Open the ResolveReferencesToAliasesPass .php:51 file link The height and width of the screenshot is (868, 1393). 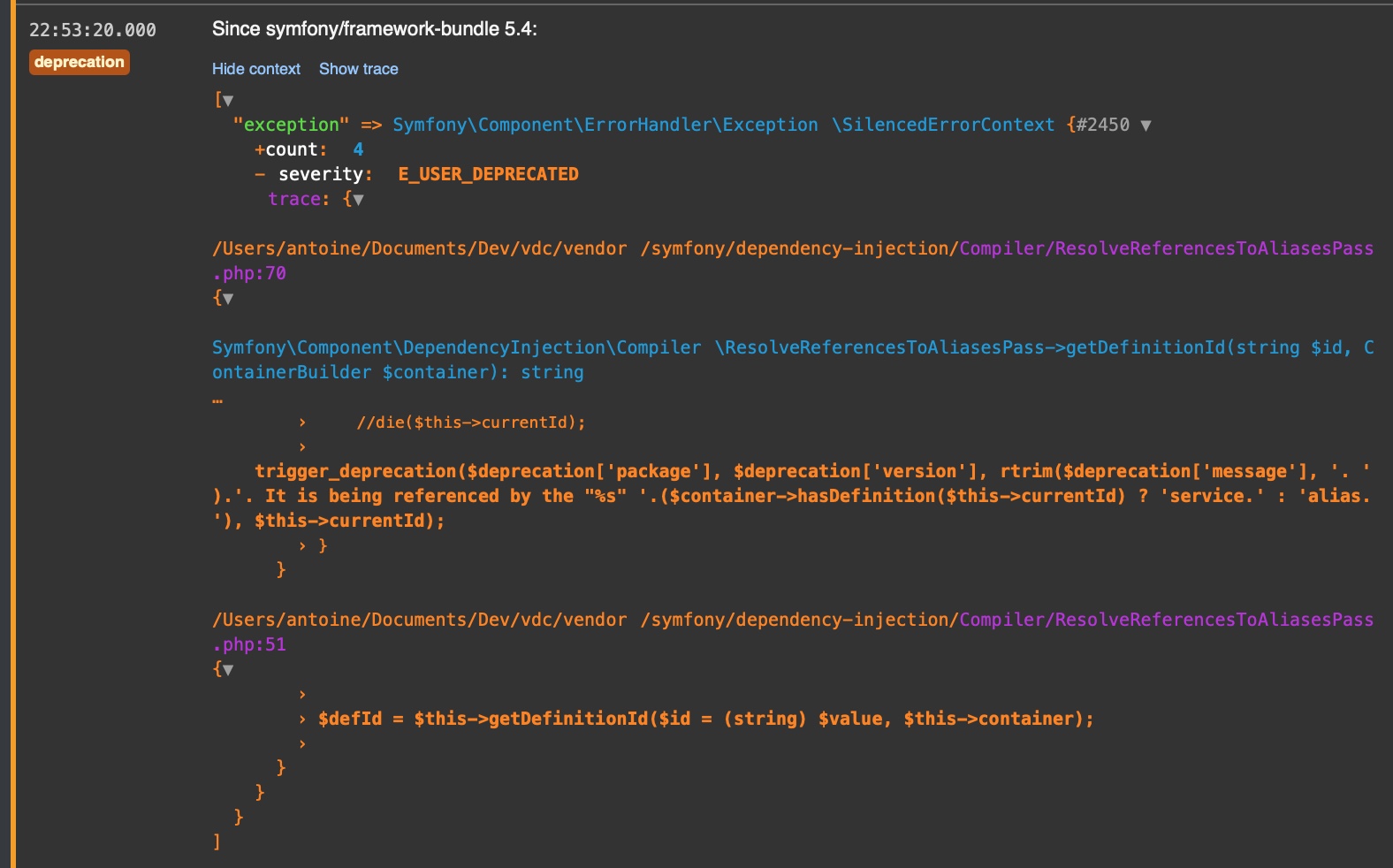pyautogui.click(x=793, y=632)
